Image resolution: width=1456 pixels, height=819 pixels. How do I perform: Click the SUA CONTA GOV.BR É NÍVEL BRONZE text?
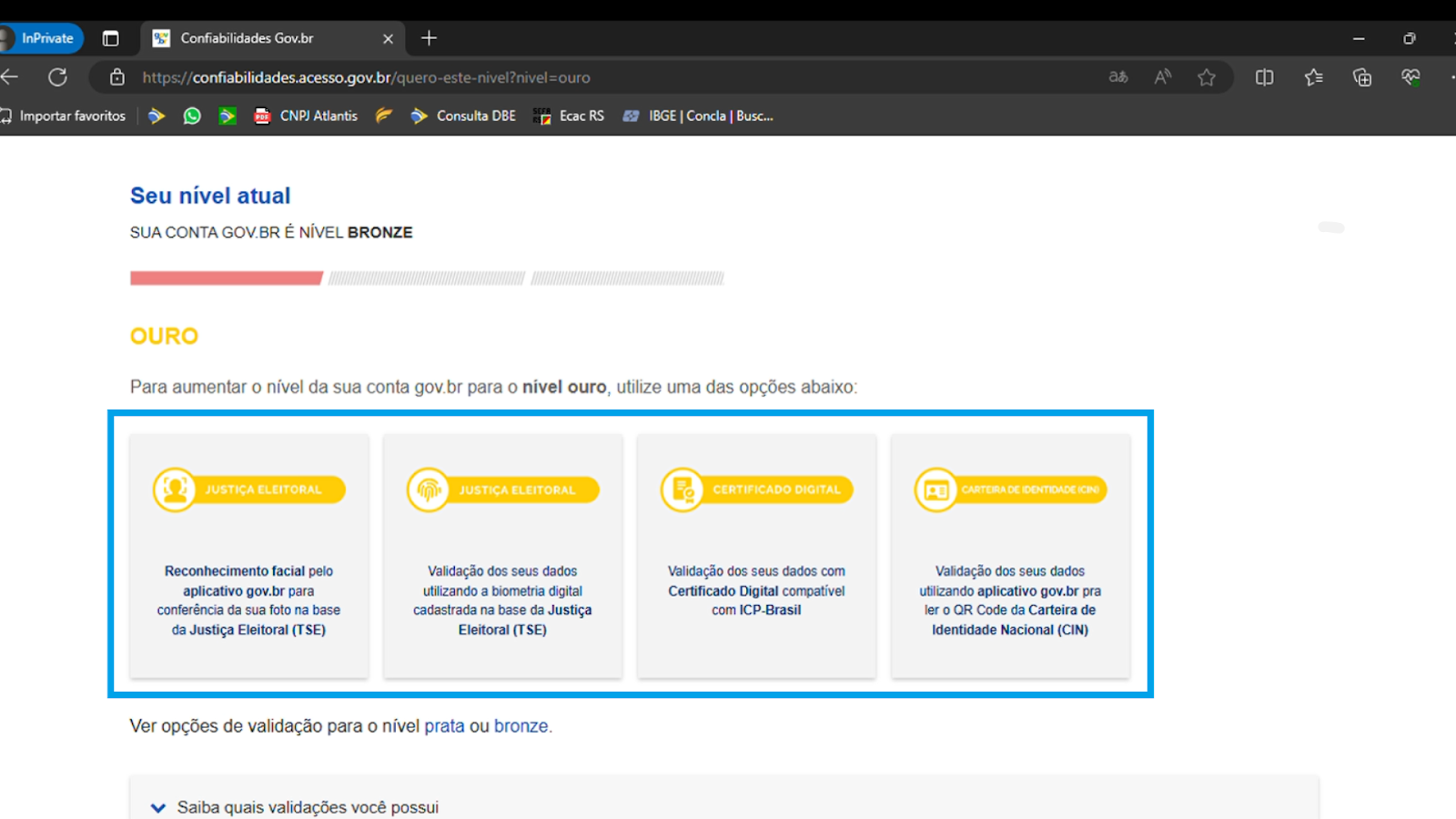[x=271, y=232]
